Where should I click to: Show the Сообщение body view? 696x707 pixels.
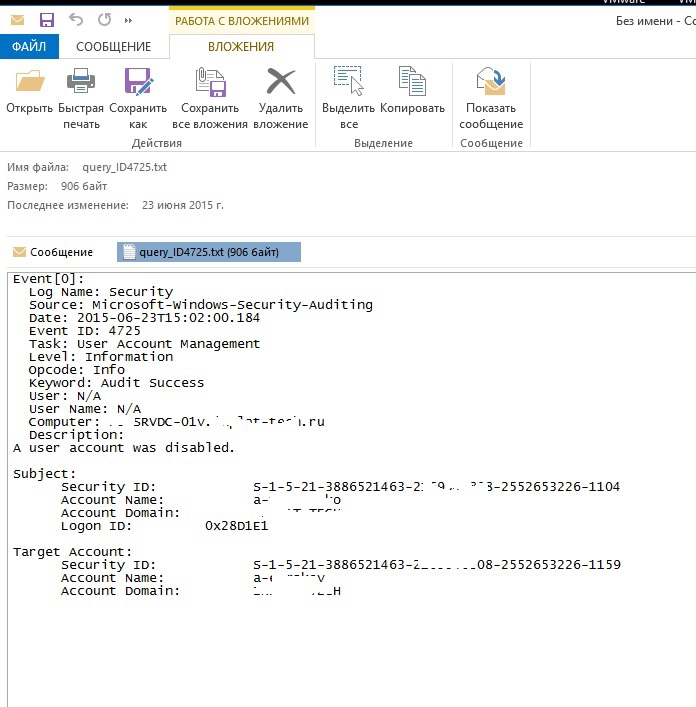click(x=53, y=252)
